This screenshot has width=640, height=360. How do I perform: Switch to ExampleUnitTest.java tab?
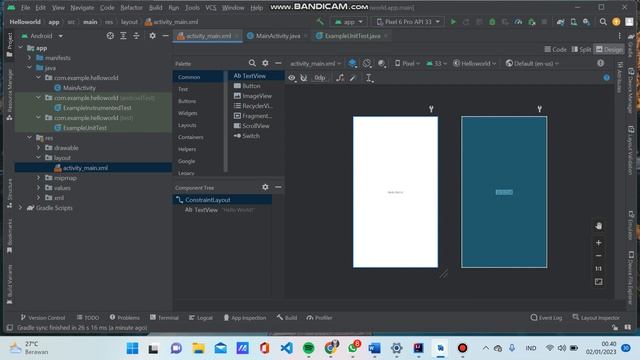[352, 36]
